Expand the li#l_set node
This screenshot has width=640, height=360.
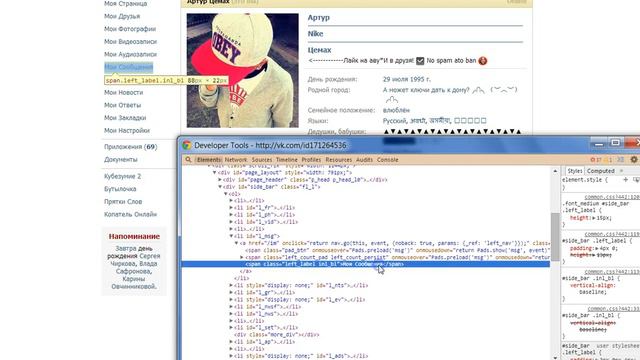click(231, 328)
